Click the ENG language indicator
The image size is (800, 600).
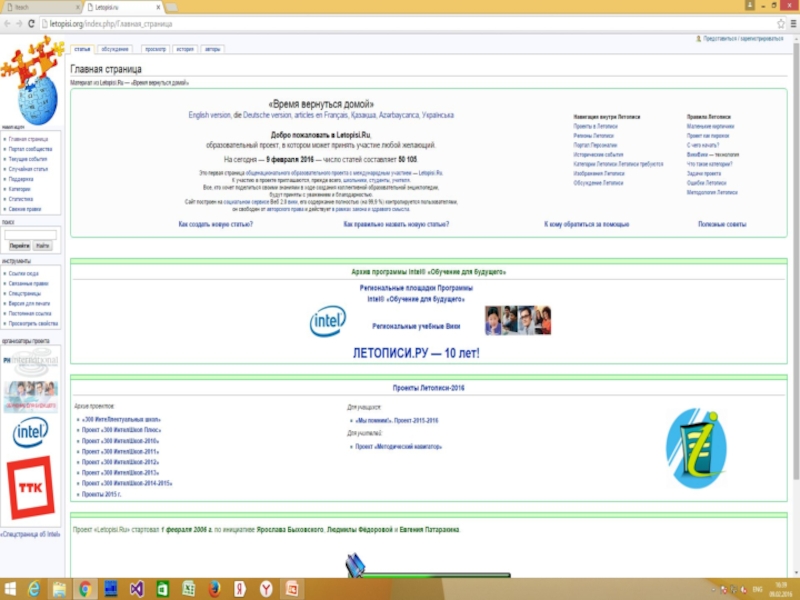point(758,590)
